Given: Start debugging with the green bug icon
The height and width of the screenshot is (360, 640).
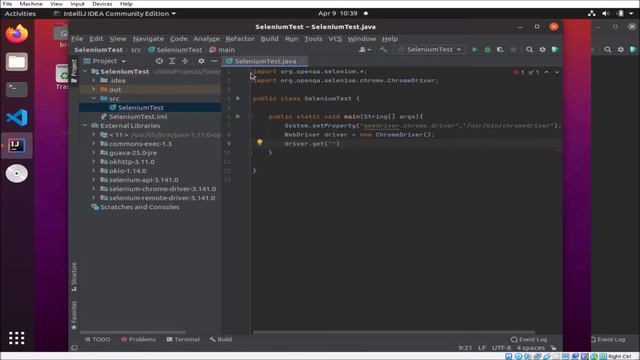Looking at the screenshot, I should 487,50.
